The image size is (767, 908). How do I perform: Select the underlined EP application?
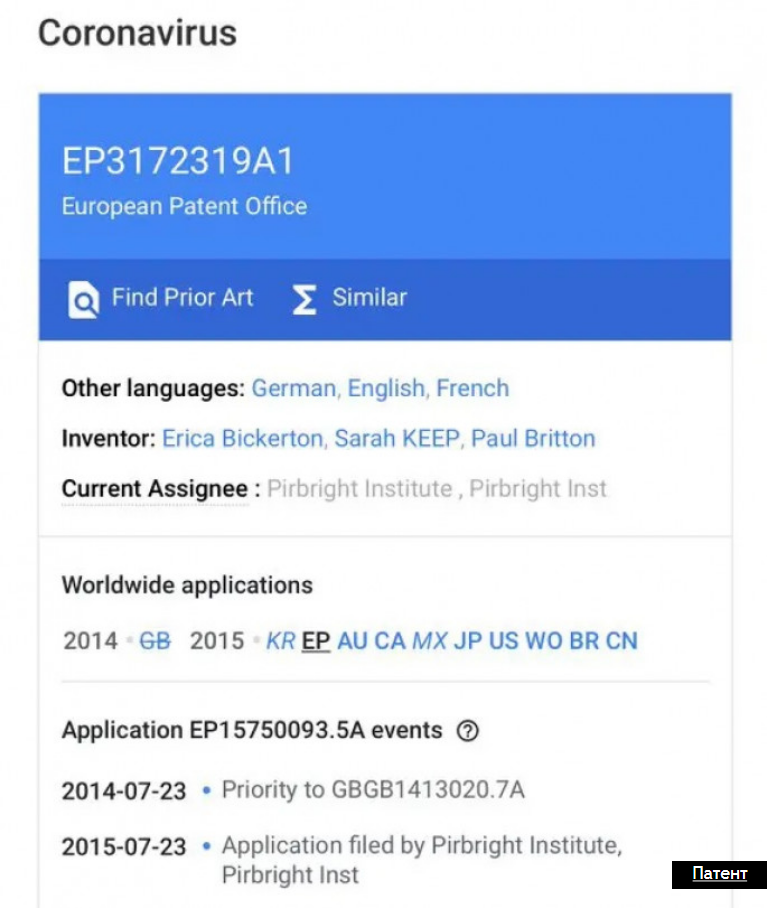[x=316, y=641]
